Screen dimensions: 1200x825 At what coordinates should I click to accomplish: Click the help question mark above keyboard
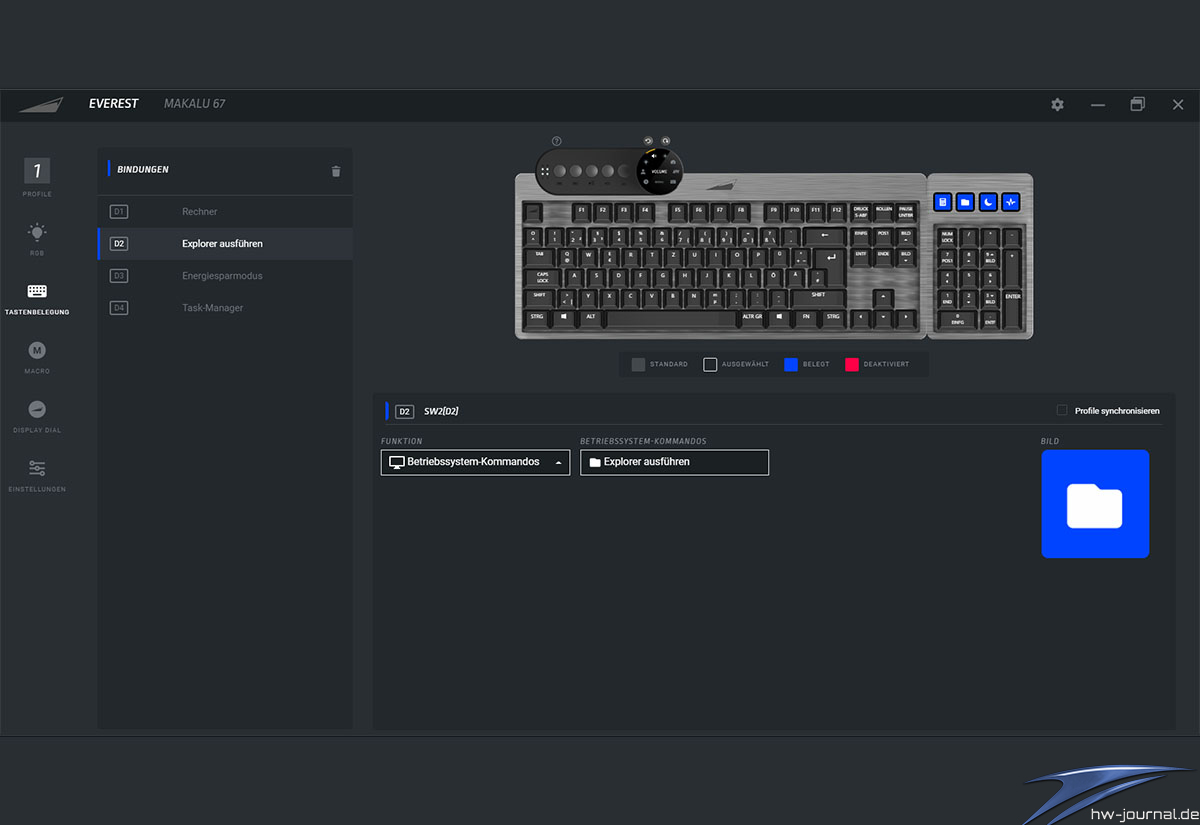(556, 141)
